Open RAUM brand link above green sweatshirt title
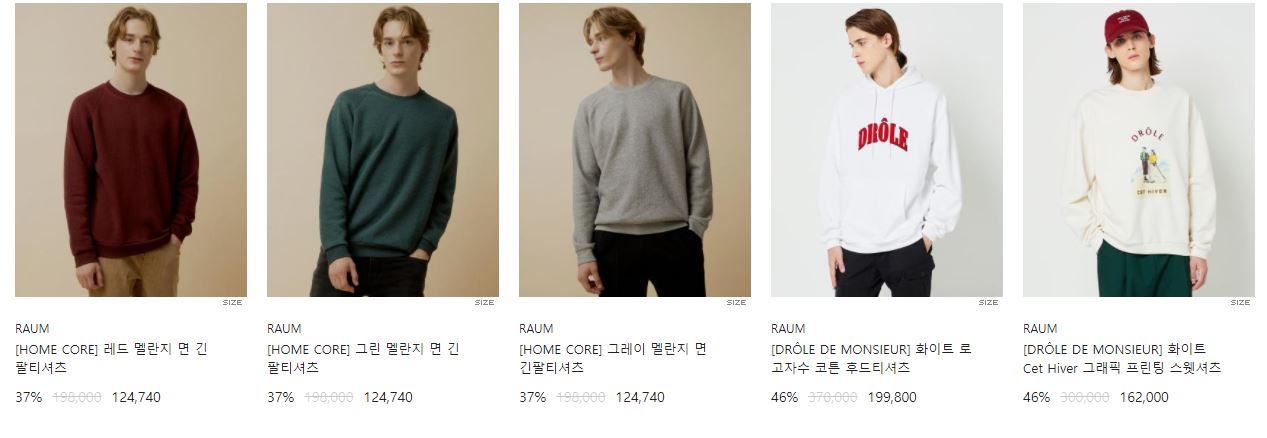This screenshot has width=1267, height=438. (284, 328)
